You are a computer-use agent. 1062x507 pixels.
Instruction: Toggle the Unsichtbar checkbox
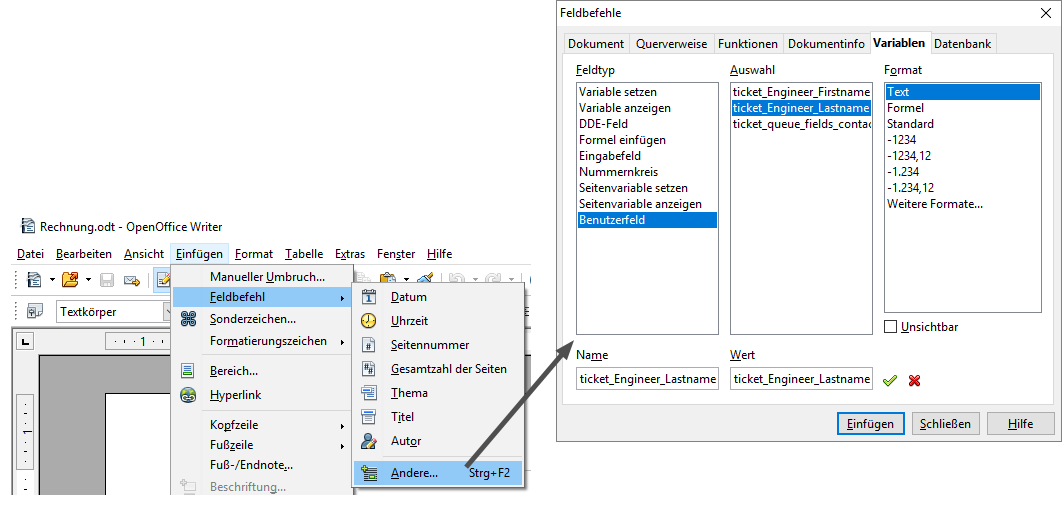891,326
